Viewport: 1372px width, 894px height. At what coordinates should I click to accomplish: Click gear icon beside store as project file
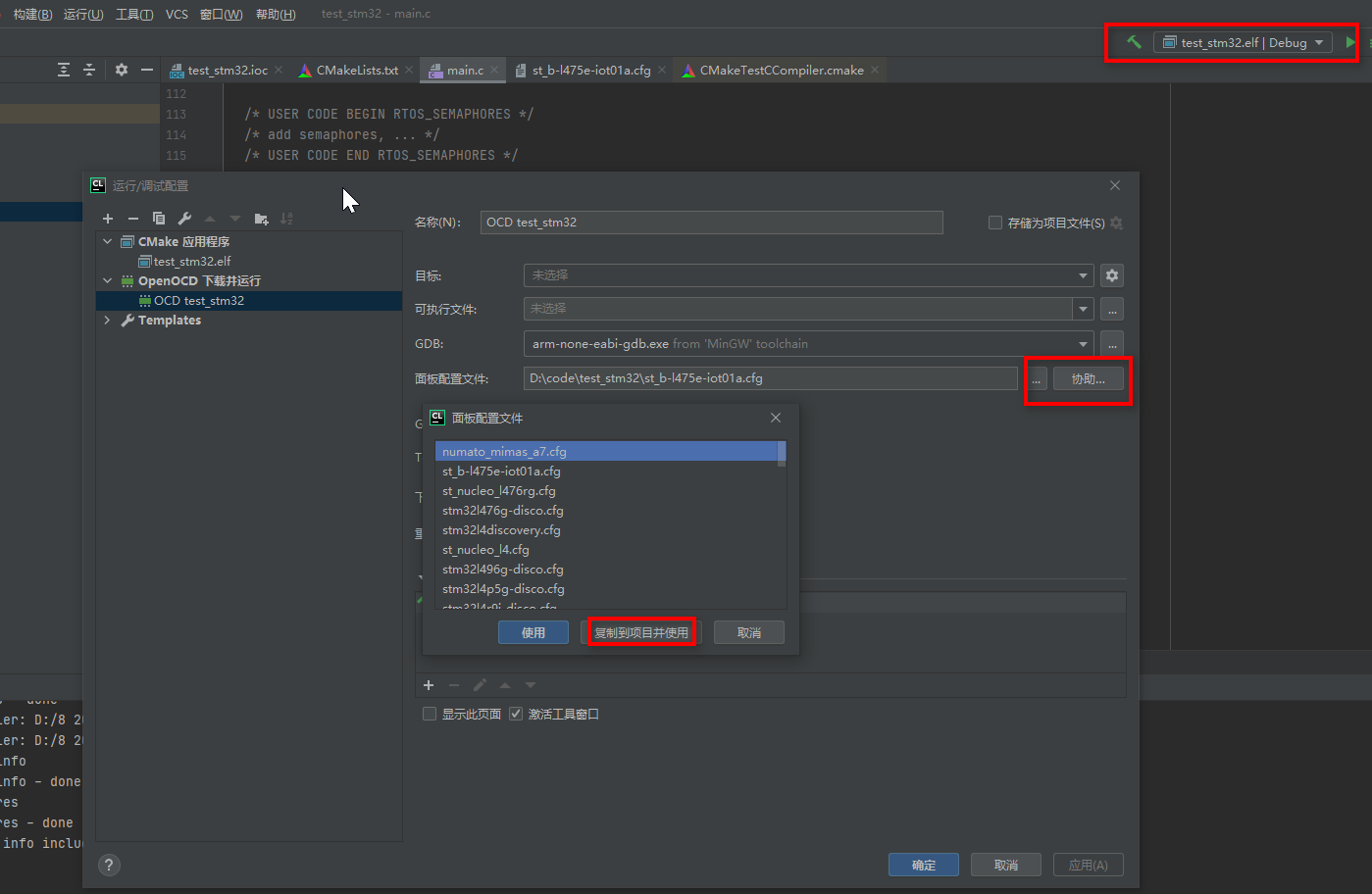(x=1116, y=223)
